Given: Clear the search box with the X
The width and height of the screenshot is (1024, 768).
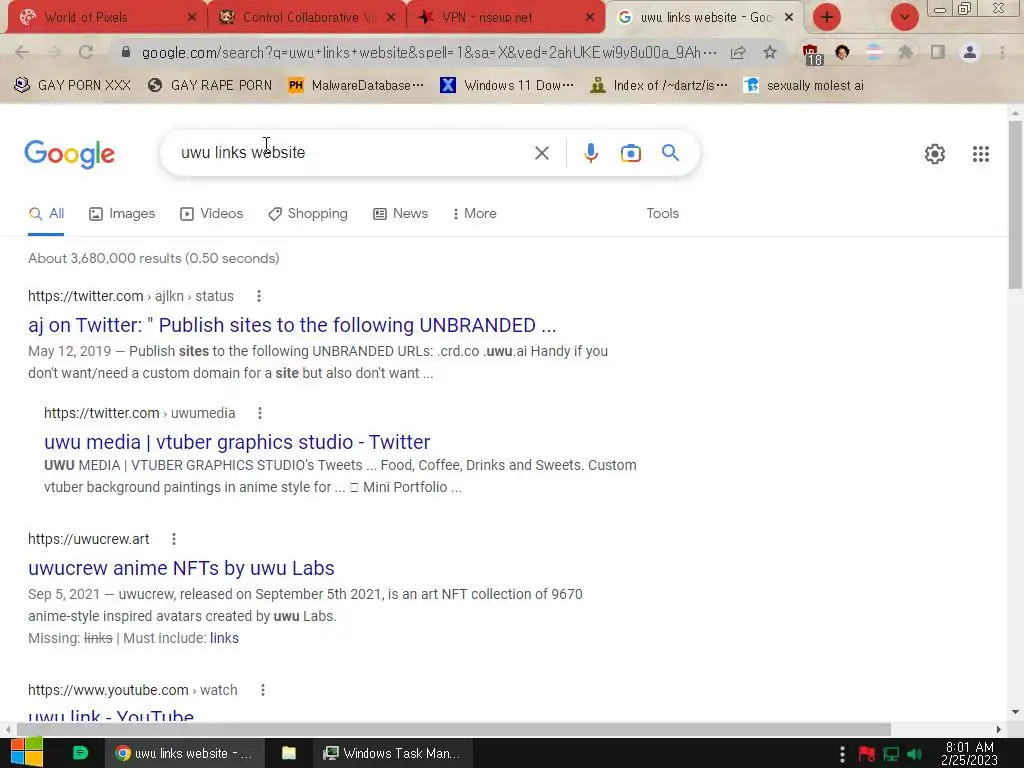Looking at the screenshot, I should point(541,153).
